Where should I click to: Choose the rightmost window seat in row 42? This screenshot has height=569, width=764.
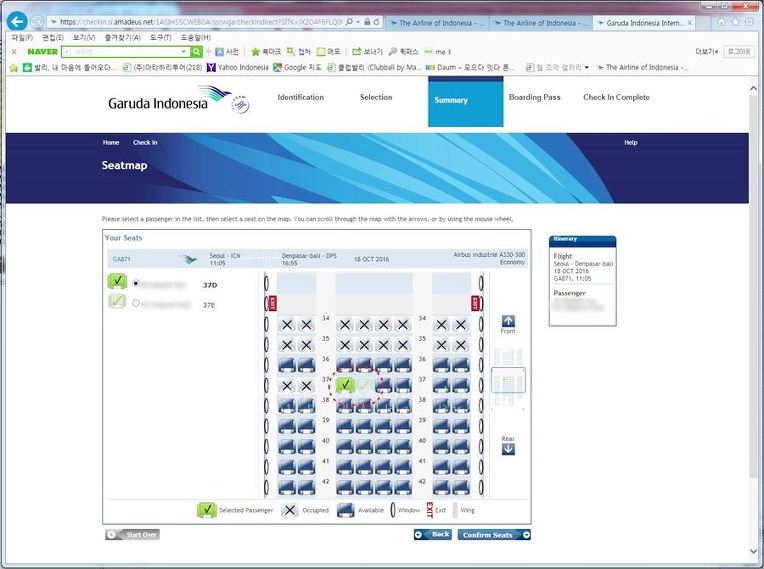click(460, 488)
